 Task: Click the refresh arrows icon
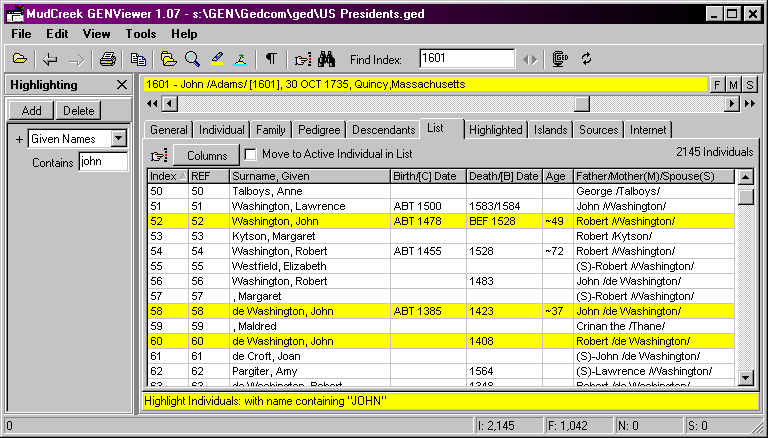click(x=587, y=59)
